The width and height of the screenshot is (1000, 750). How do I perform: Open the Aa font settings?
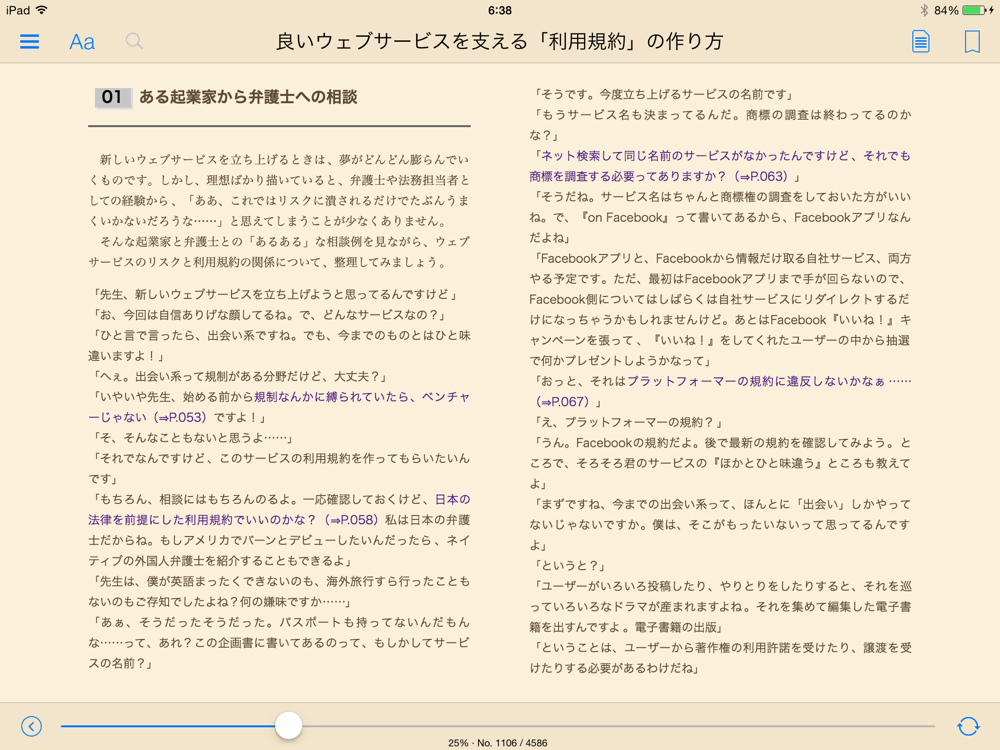(82, 42)
